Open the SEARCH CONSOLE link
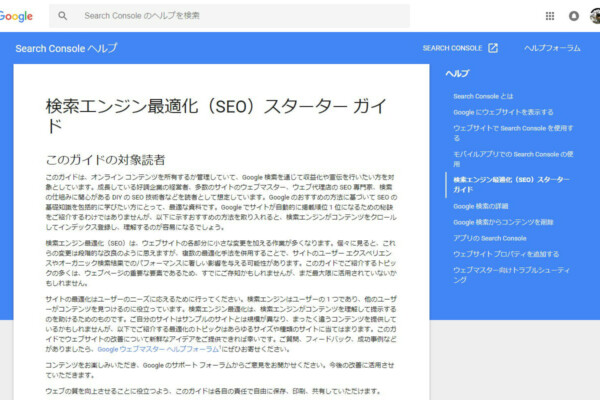The height and width of the screenshot is (400, 600). click(452, 48)
